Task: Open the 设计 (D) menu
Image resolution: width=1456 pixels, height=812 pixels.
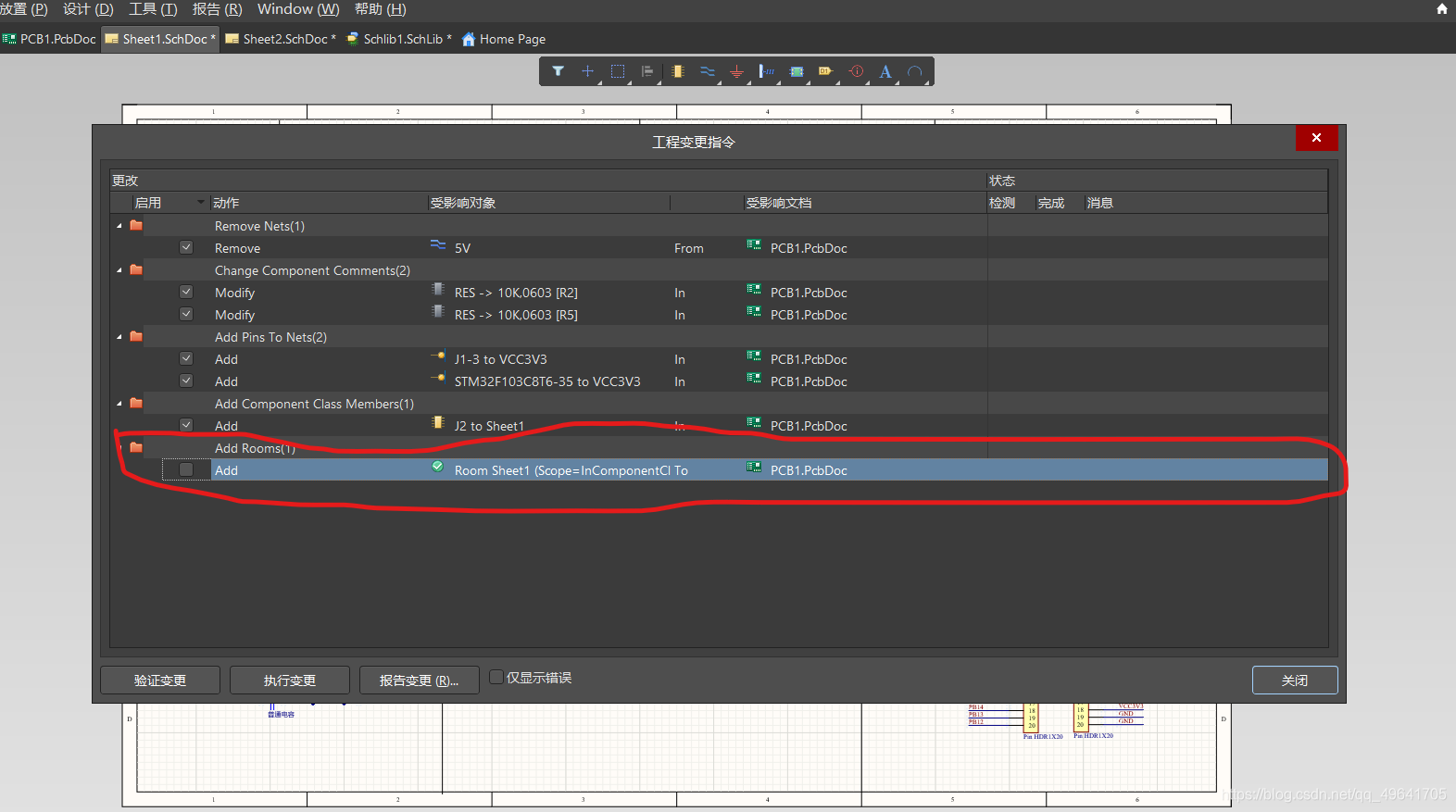Action: point(88,9)
